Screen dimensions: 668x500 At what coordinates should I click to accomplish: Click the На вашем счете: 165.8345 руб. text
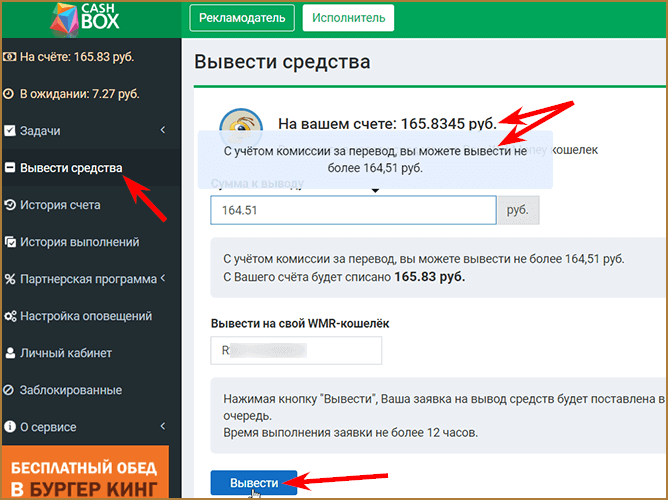pos(387,124)
